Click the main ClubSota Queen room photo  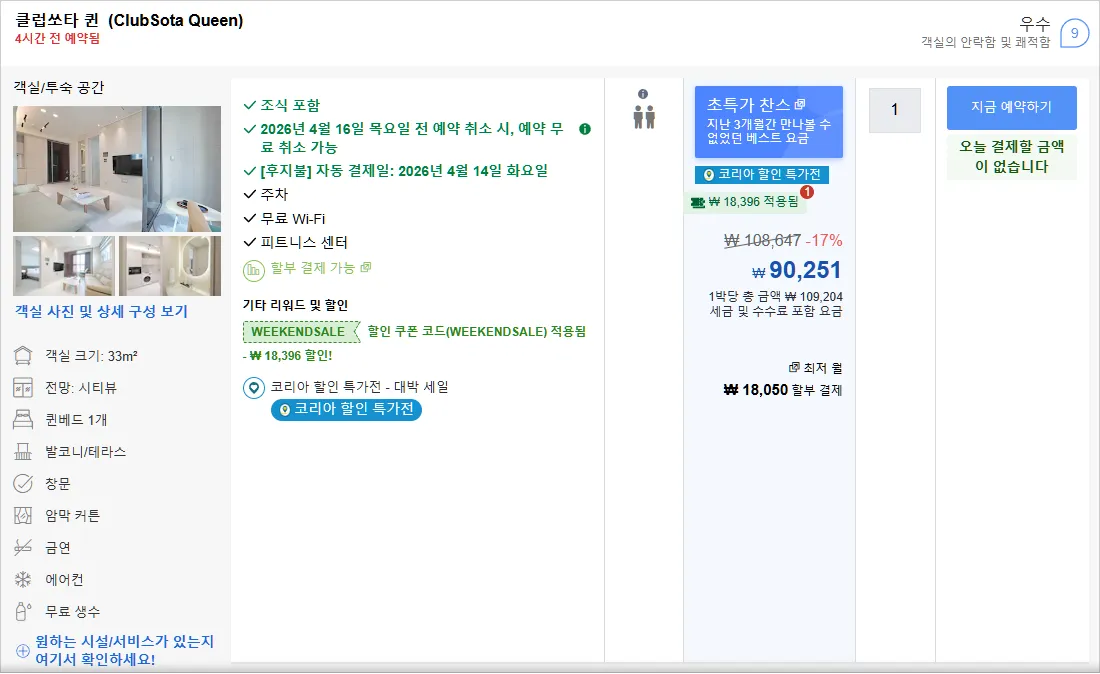point(117,168)
